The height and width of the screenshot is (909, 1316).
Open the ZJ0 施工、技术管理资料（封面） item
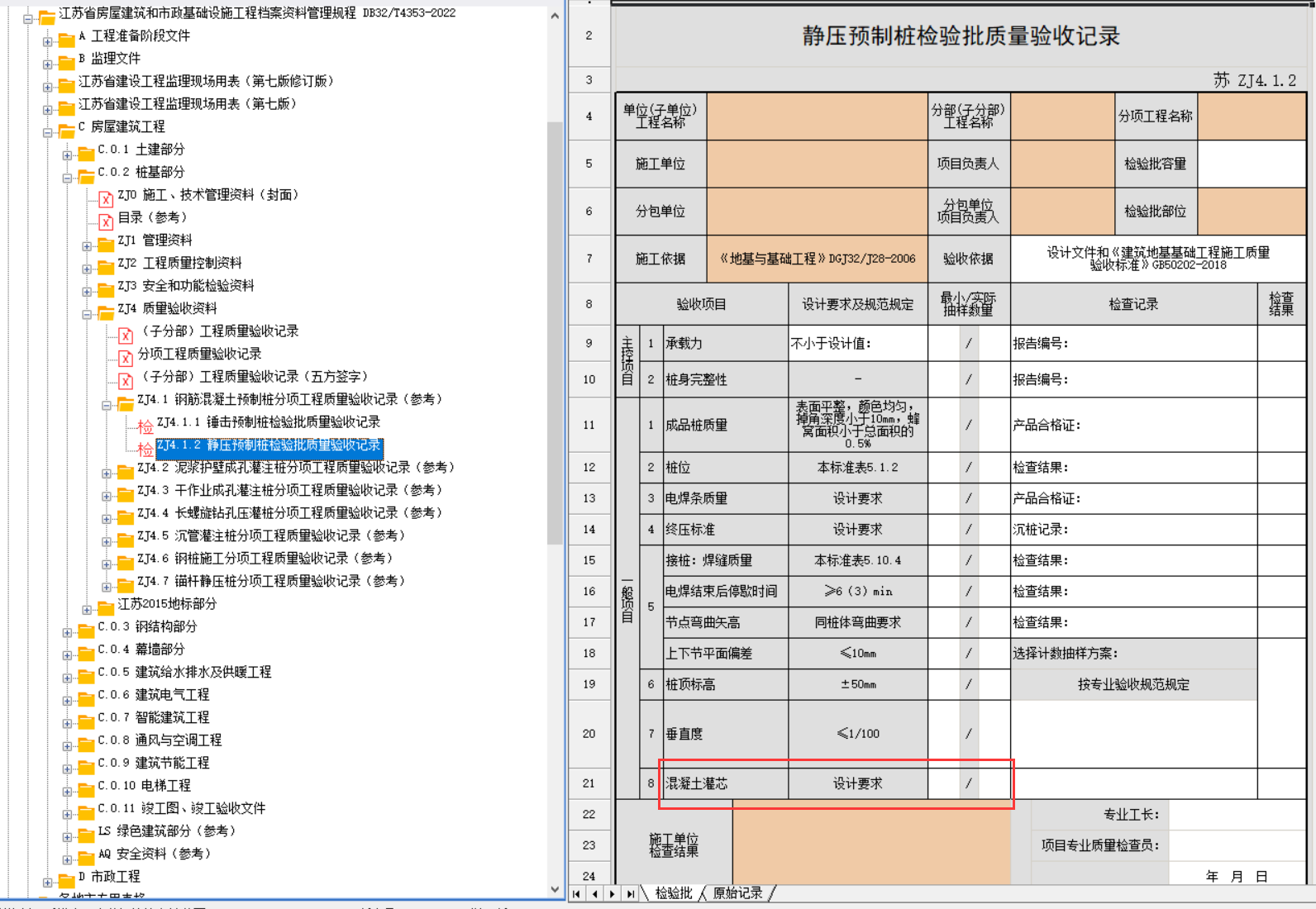207,195
